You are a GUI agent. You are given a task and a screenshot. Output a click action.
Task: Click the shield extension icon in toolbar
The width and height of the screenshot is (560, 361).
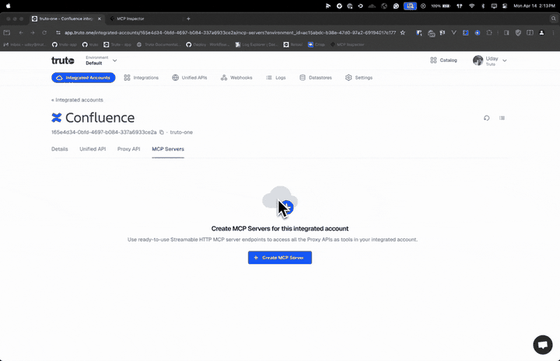518,32
